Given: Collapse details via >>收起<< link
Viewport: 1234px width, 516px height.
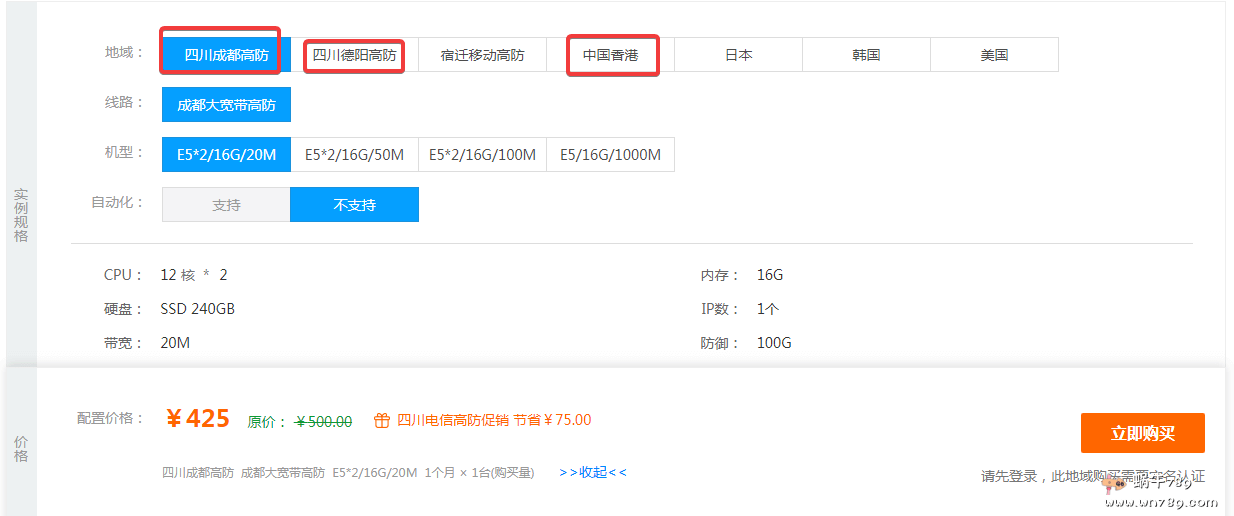Looking at the screenshot, I should coord(593,472).
